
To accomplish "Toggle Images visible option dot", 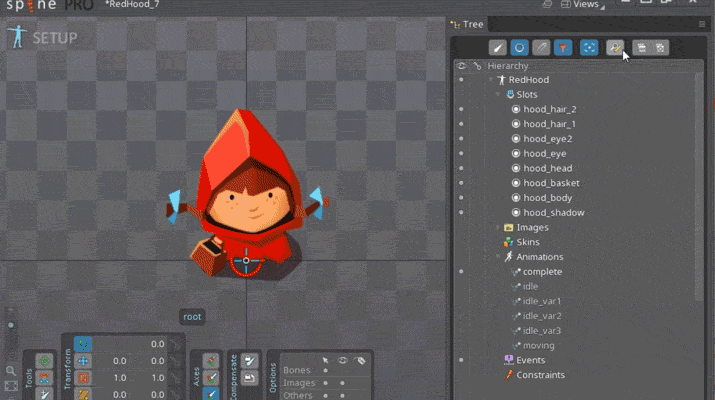I will tap(342, 383).
